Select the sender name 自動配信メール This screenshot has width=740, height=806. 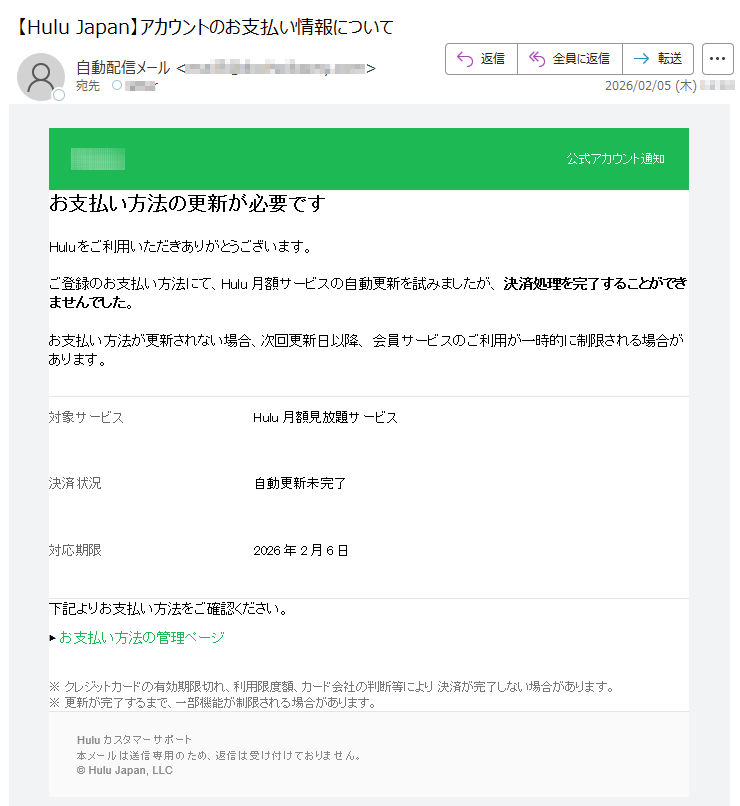(123, 68)
